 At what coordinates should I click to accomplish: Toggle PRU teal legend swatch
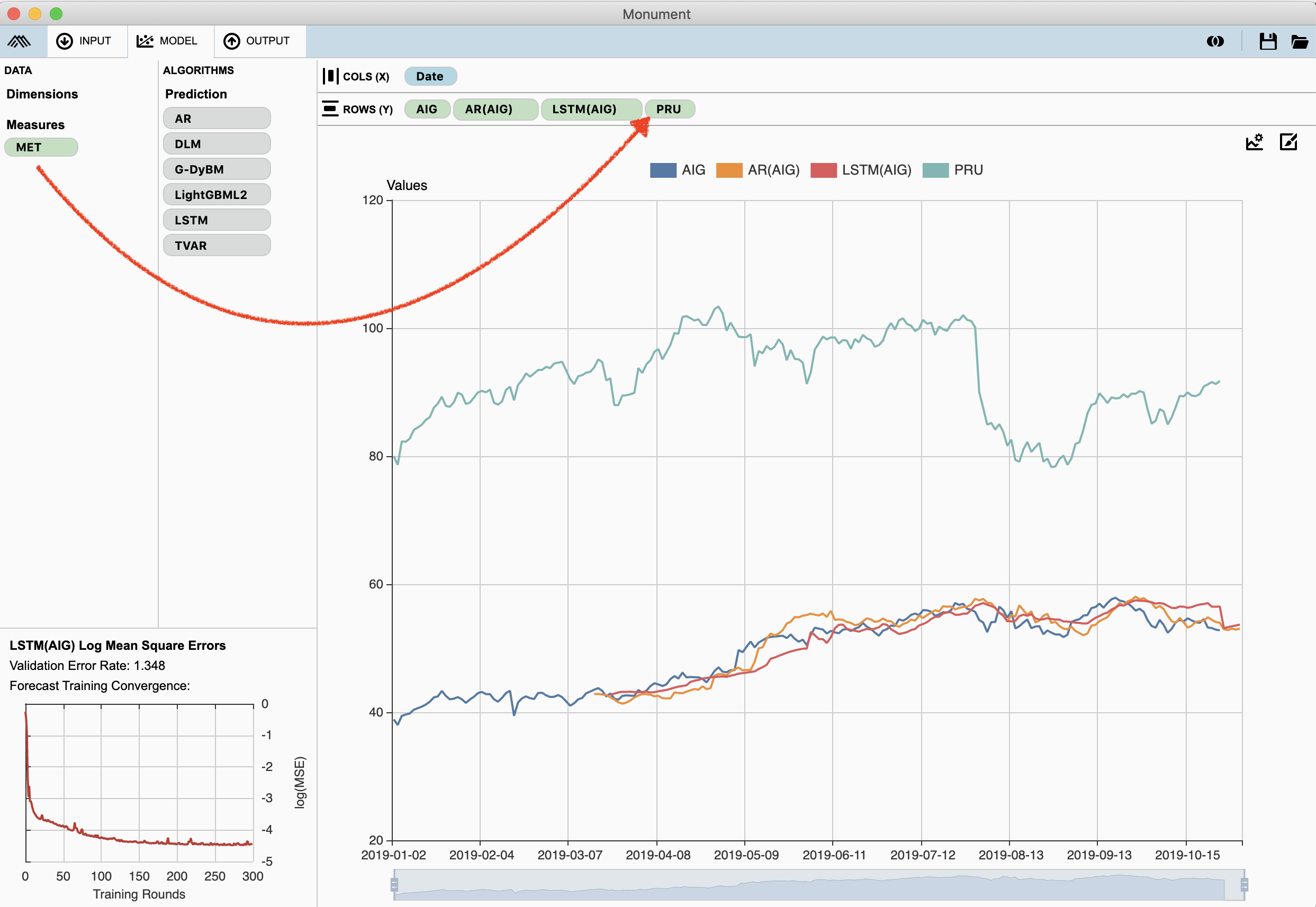pos(935,170)
